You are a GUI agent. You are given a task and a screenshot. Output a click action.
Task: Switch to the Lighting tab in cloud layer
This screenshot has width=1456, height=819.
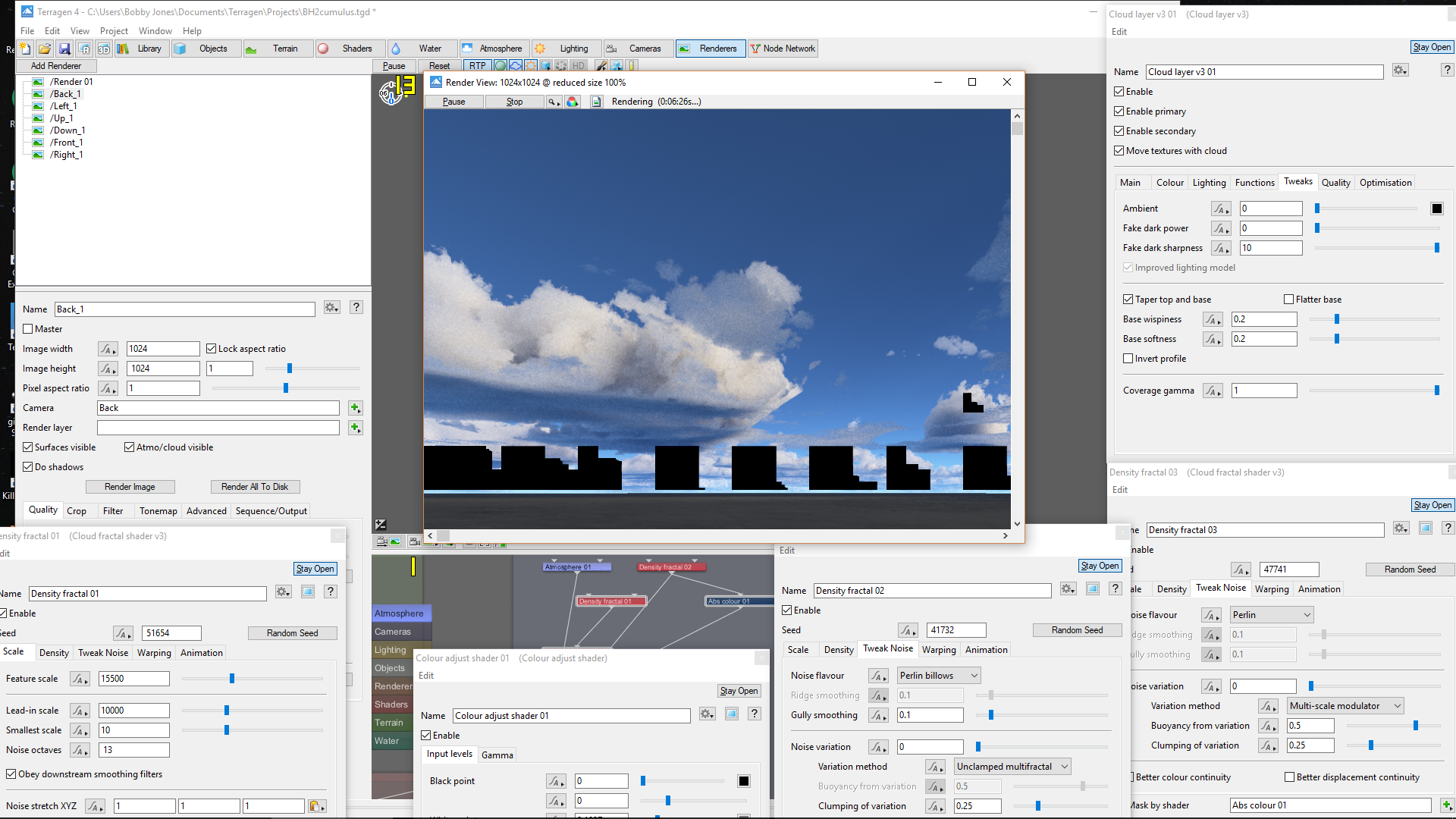tap(1209, 183)
